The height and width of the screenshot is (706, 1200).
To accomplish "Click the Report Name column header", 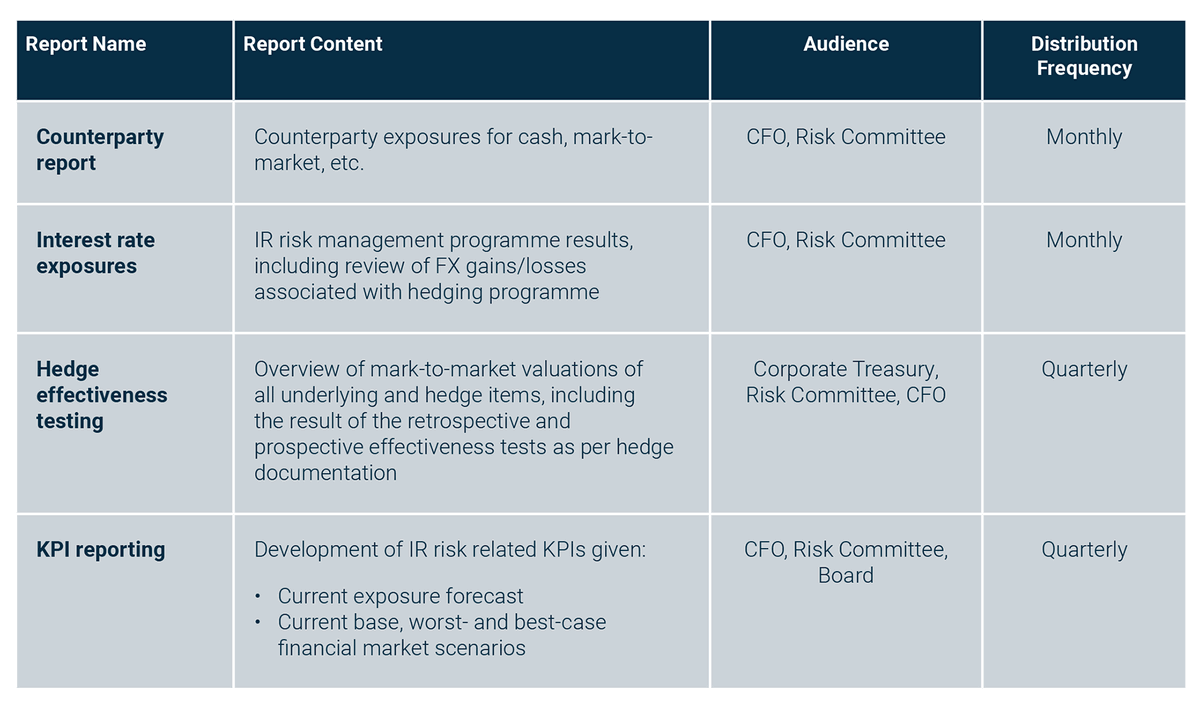I will pyautogui.click(x=86, y=44).
